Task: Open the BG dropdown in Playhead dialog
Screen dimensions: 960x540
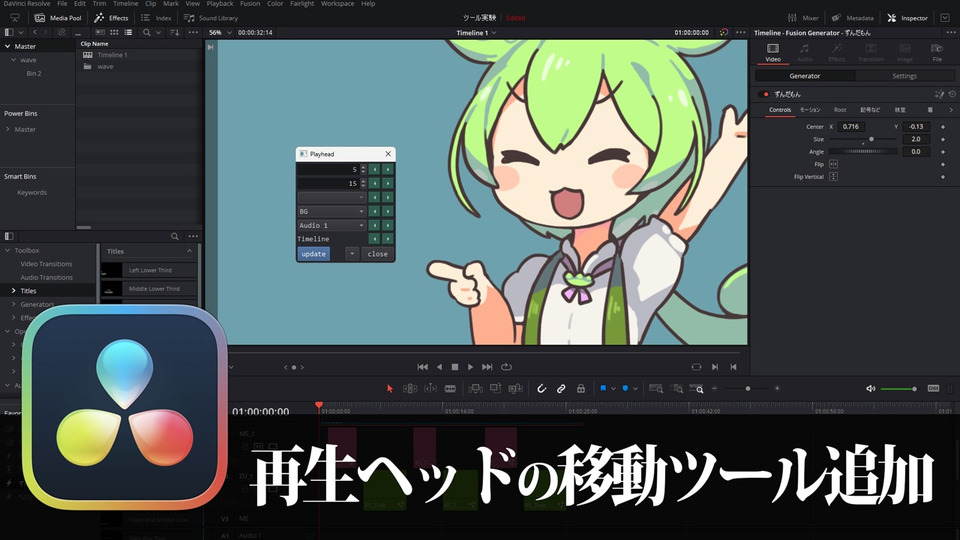Action: click(331, 211)
